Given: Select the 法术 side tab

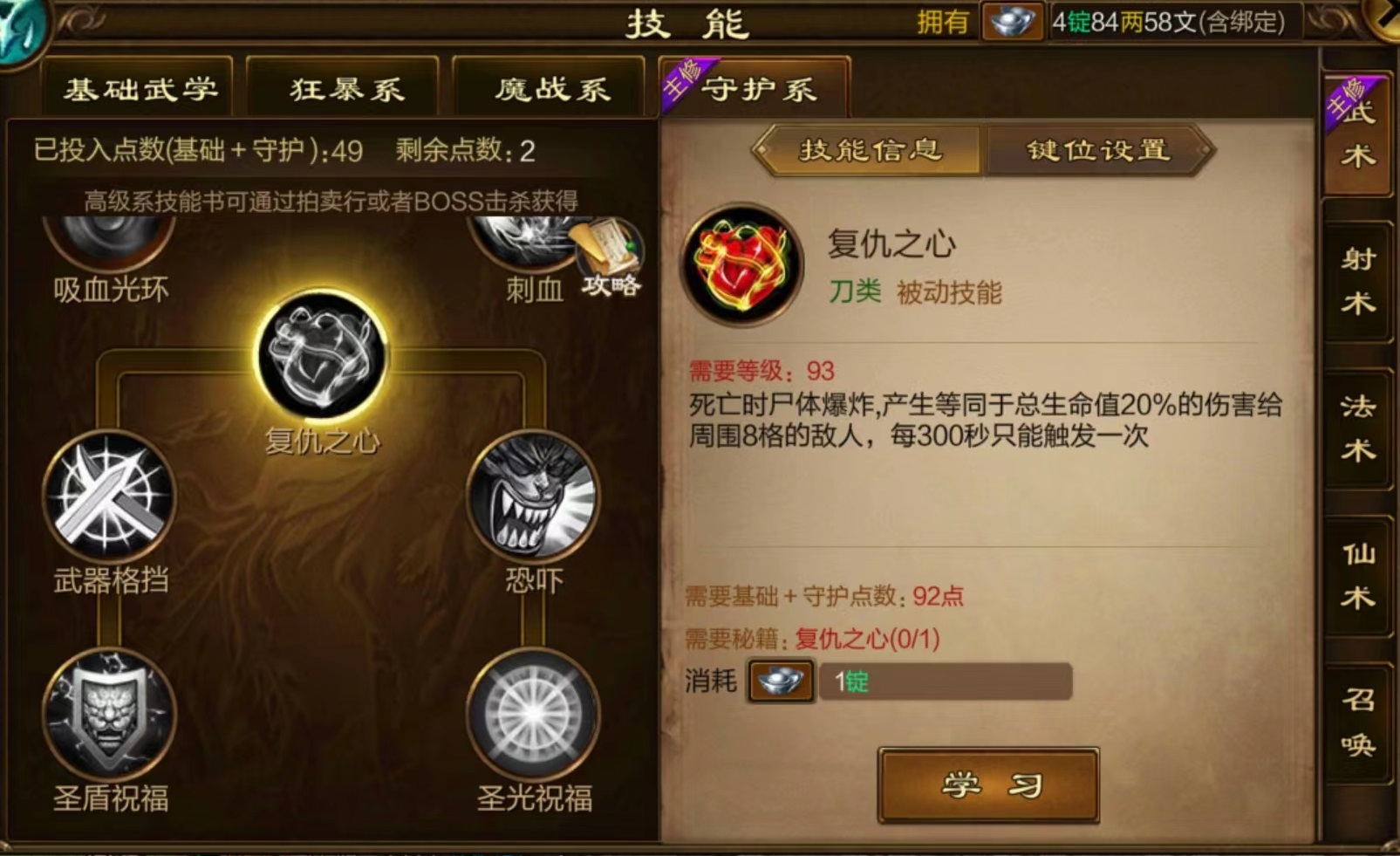Looking at the screenshot, I should click(x=1357, y=428).
